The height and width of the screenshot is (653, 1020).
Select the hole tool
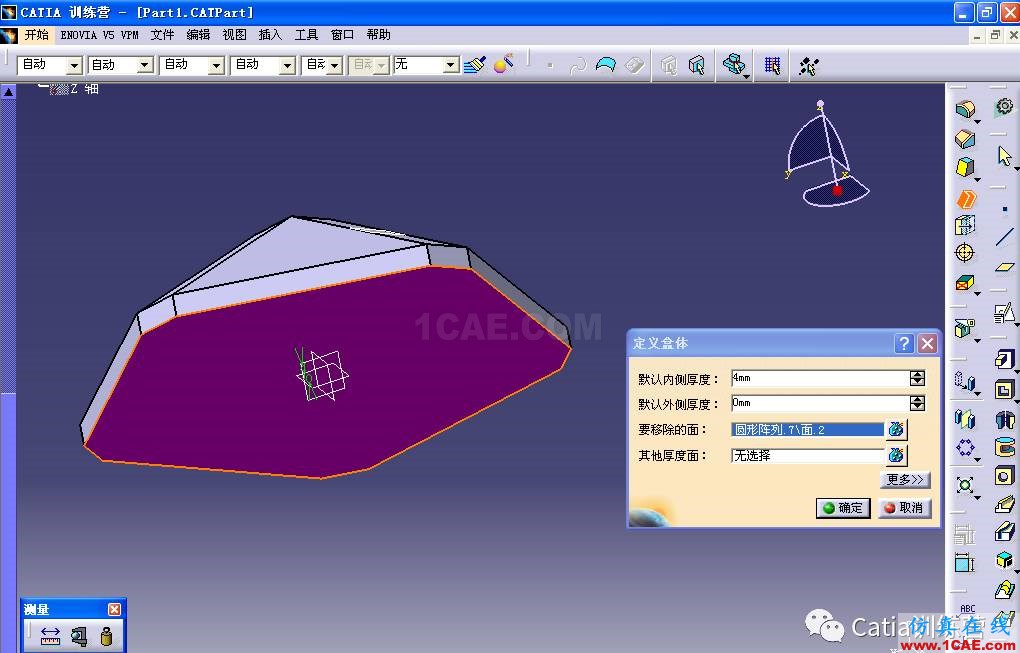pos(1004,476)
